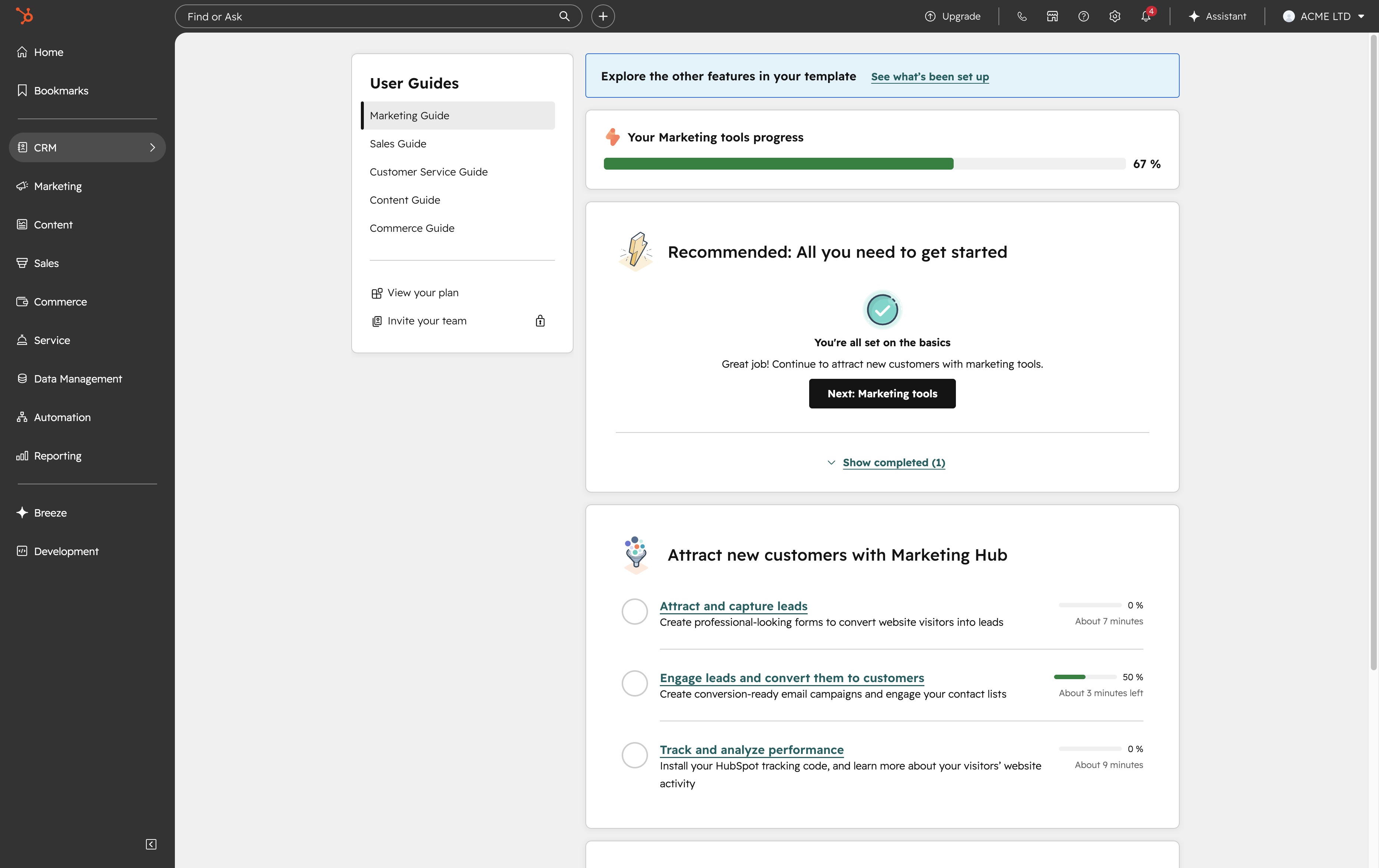Image resolution: width=1379 pixels, height=868 pixels.
Task: Open the settings gear icon
Action: point(1114,17)
